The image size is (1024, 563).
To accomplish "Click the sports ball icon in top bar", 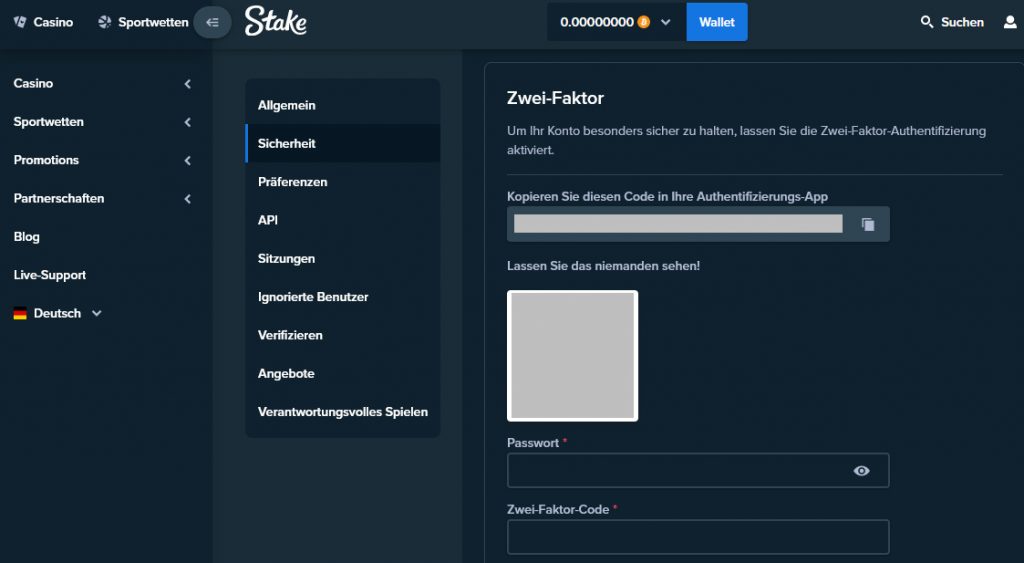I will coord(104,22).
